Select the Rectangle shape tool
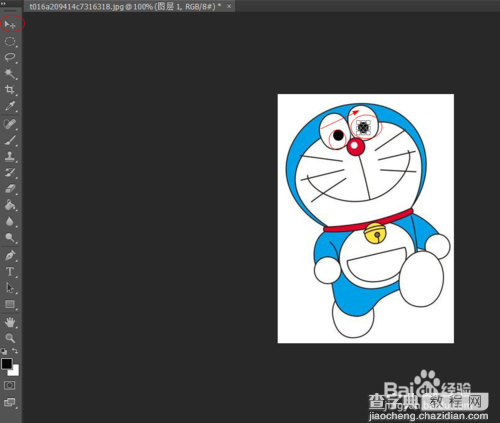This screenshot has height=423, width=500. click(10, 304)
